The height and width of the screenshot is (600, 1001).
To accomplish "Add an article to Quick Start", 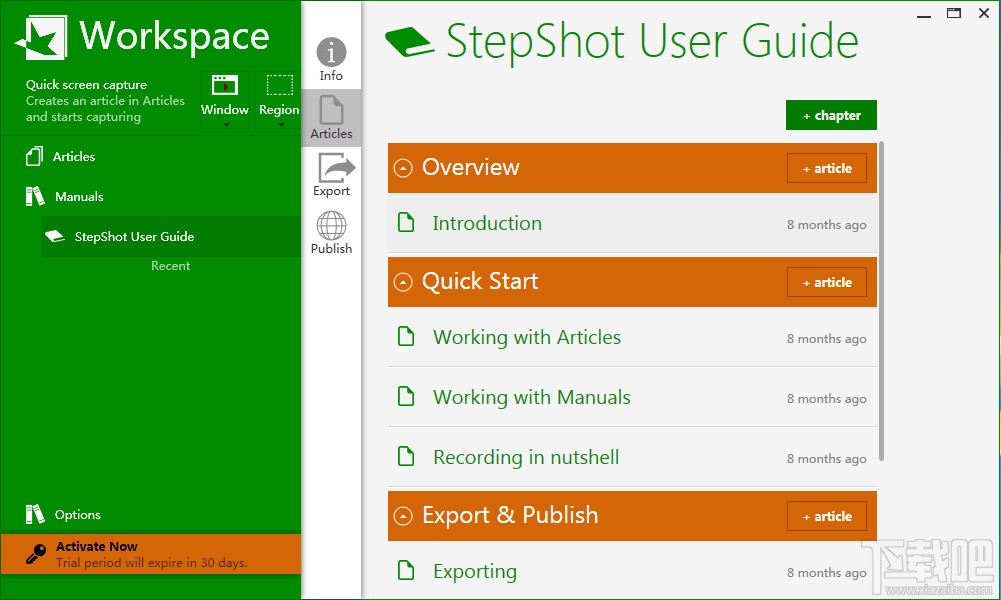I will [x=826, y=283].
